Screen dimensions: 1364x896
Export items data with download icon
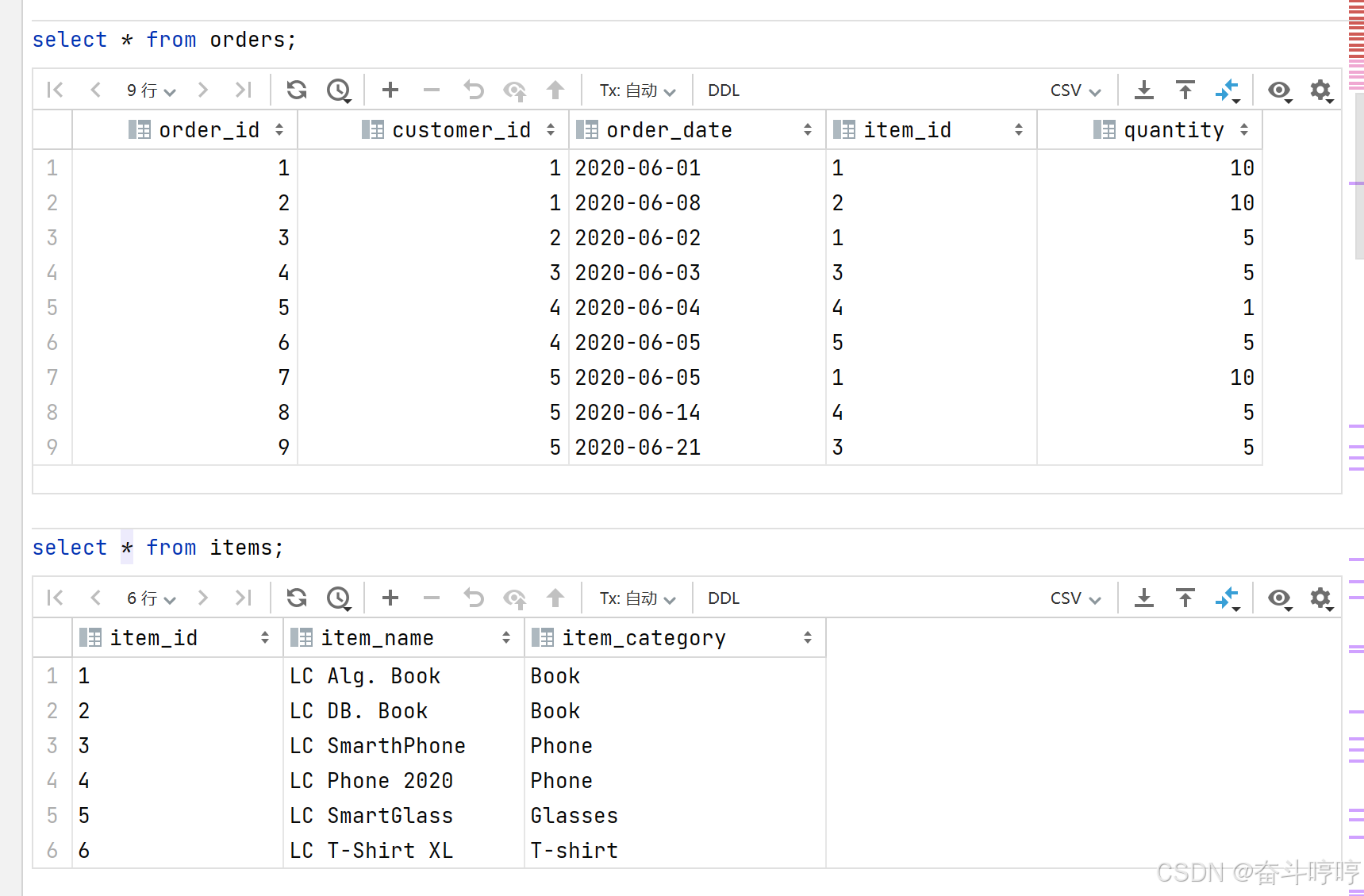pyautogui.click(x=1144, y=598)
